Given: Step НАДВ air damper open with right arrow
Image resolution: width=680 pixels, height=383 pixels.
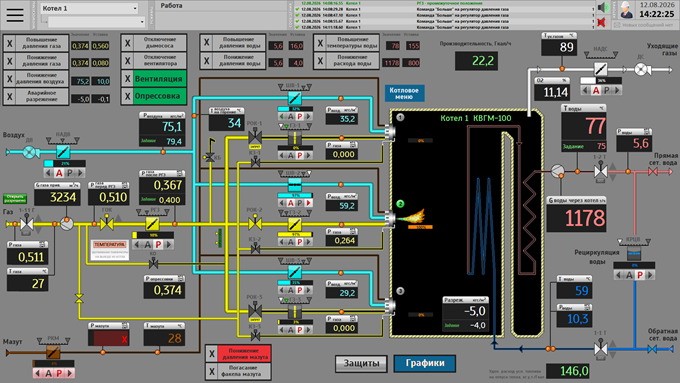Looking at the screenshot, I should pos(79,173).
